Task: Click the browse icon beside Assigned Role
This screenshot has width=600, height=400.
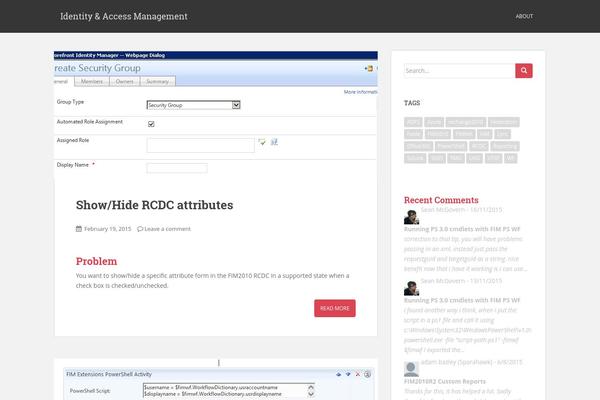Action: tap(274, 142)
